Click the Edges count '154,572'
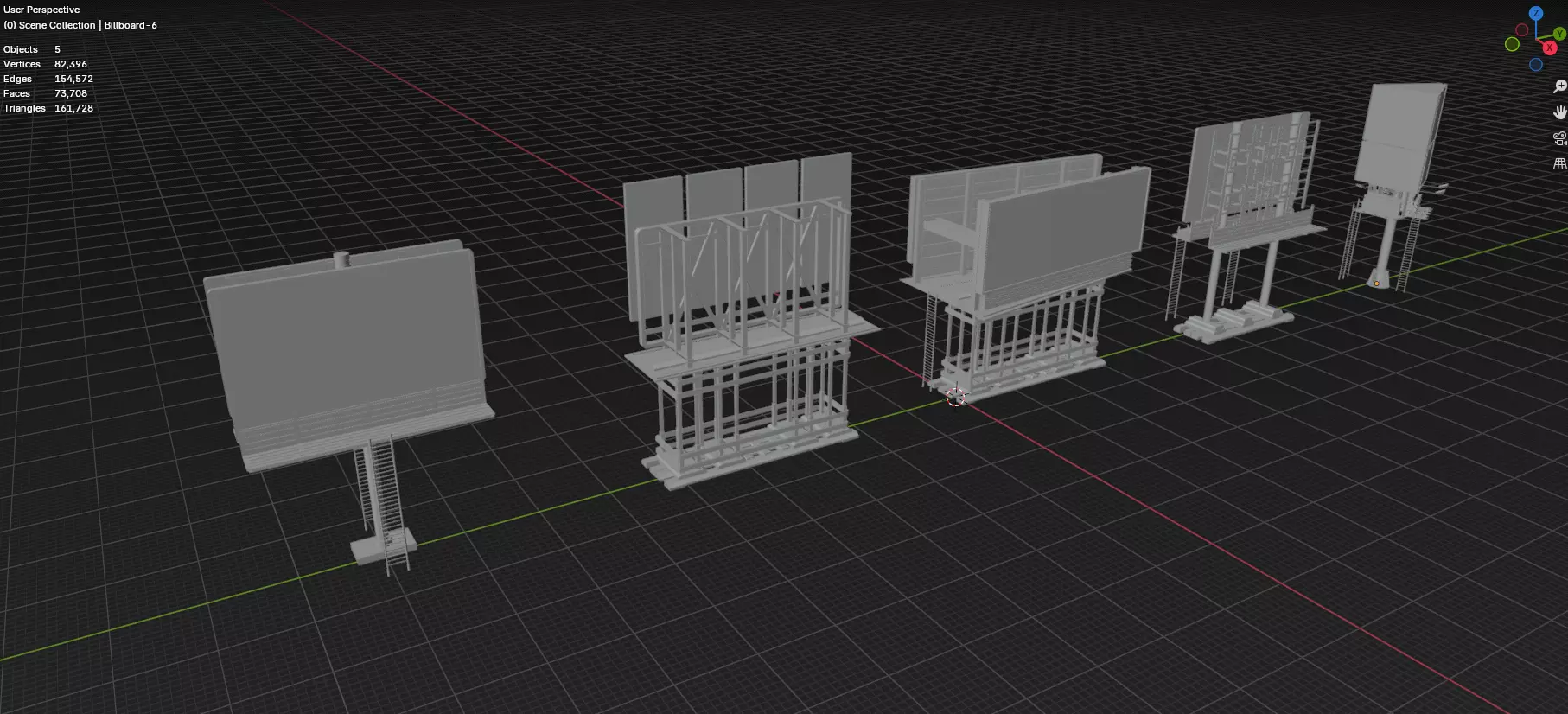 pos(73,79)
